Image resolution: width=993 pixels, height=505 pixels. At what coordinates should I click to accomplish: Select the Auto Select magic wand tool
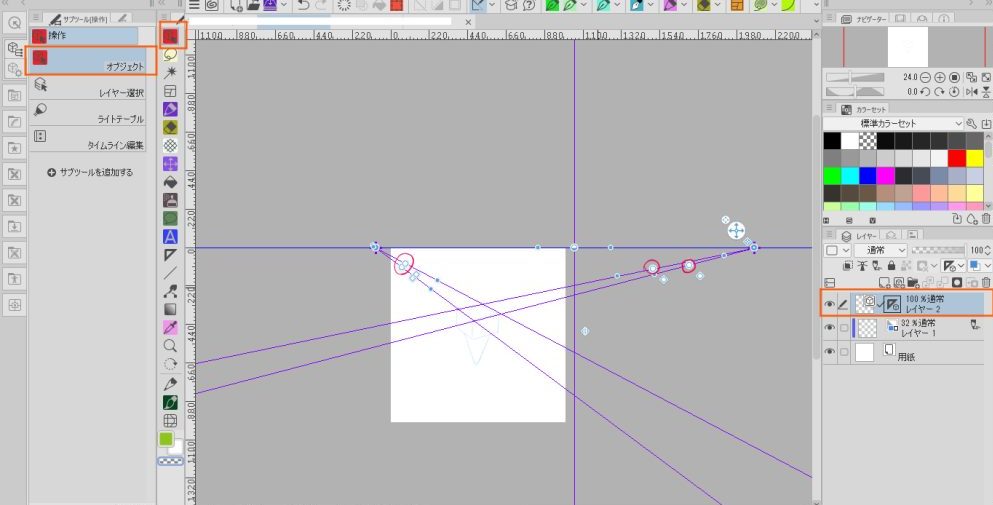(x=170, y=73)
